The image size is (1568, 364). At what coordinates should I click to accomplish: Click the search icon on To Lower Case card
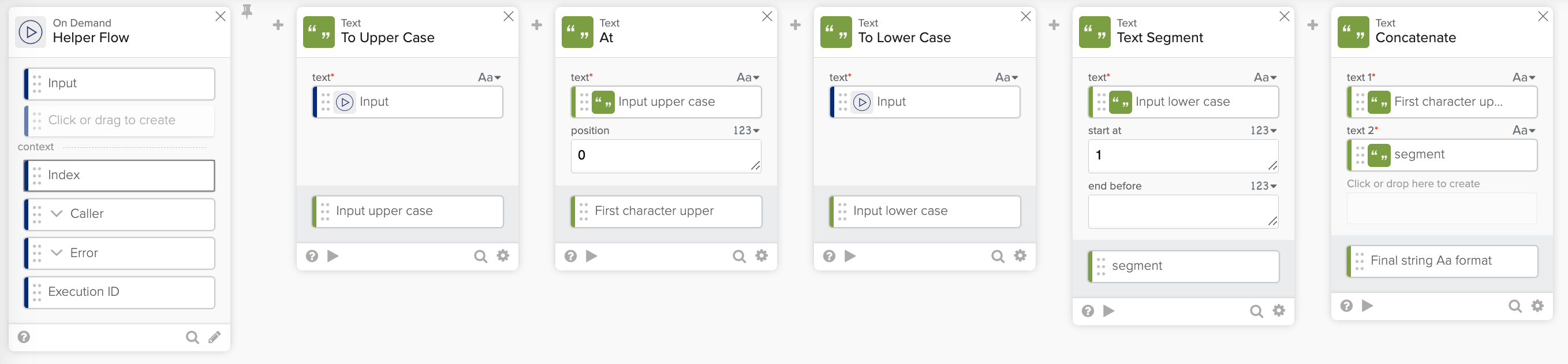click(998, 257)
